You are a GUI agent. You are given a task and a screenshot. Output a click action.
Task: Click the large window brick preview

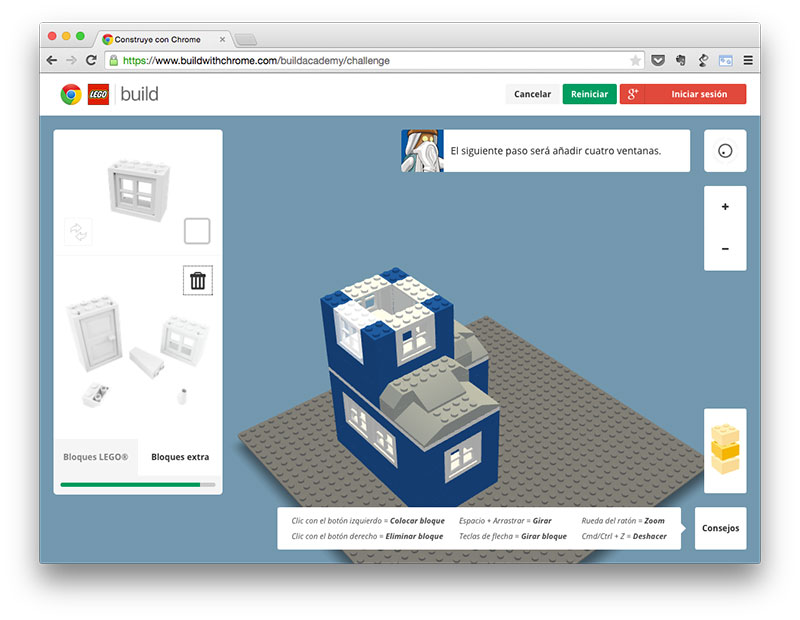click(x=138, y=190)
